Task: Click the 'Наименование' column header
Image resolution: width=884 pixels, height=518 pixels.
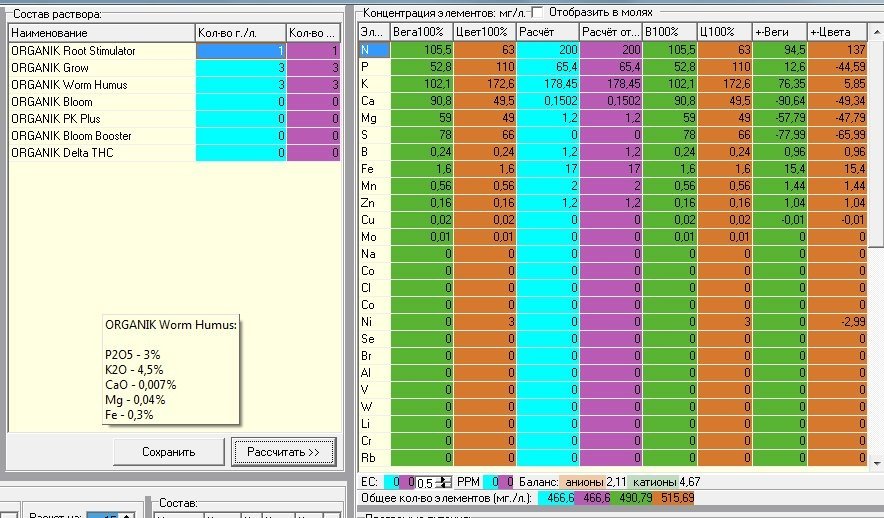Action: click(x=101, y=33)
